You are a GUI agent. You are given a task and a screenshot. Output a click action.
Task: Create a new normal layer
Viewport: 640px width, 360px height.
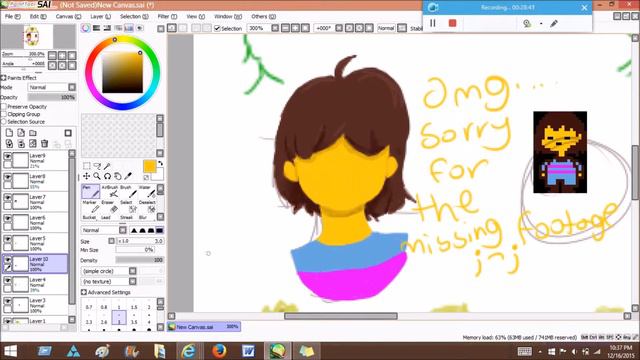pos(9,133)
